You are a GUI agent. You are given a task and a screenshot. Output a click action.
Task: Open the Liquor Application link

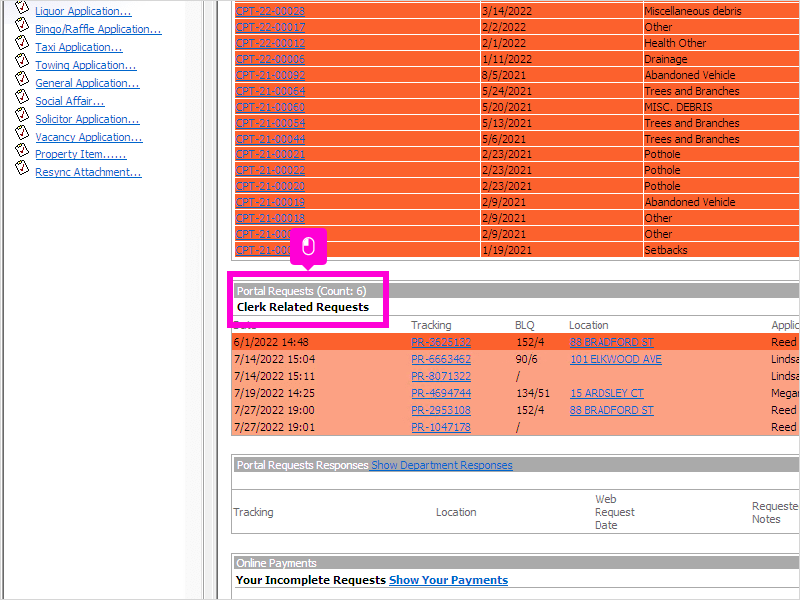(x=83, y=11)
